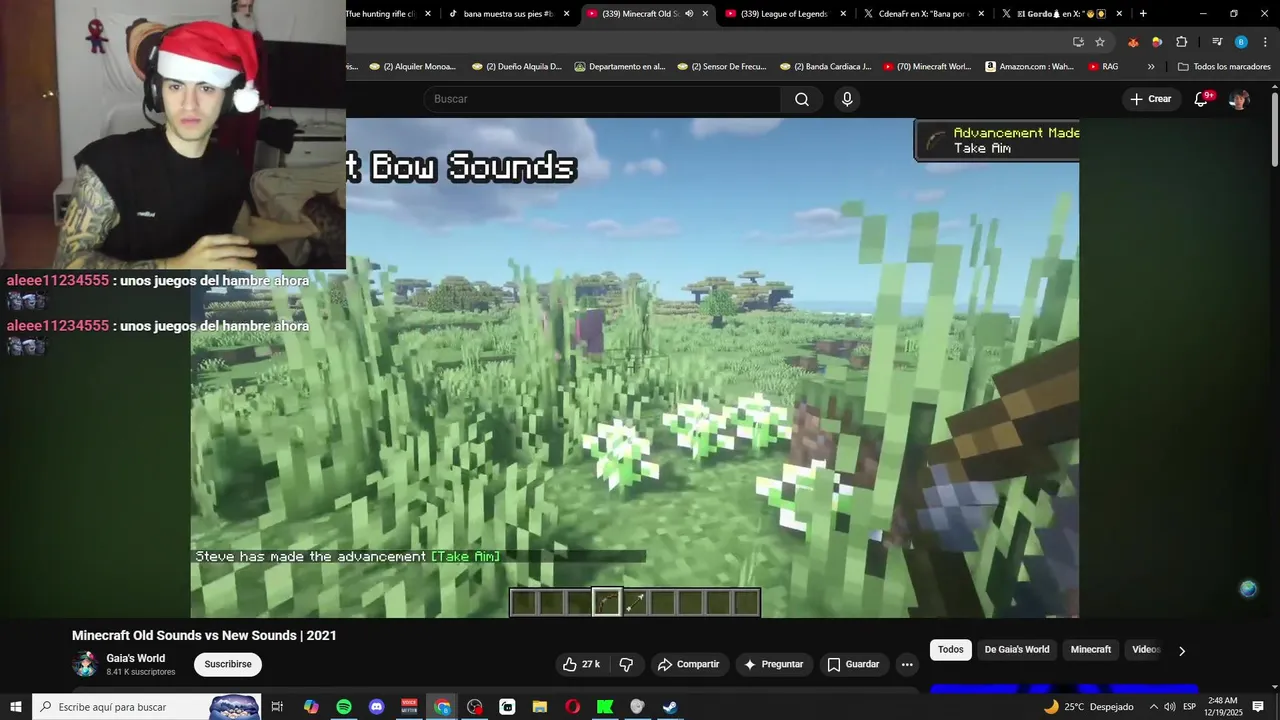Open Gaia's World channel avatar
1280x720 pixels.
(x=85, y=664)
